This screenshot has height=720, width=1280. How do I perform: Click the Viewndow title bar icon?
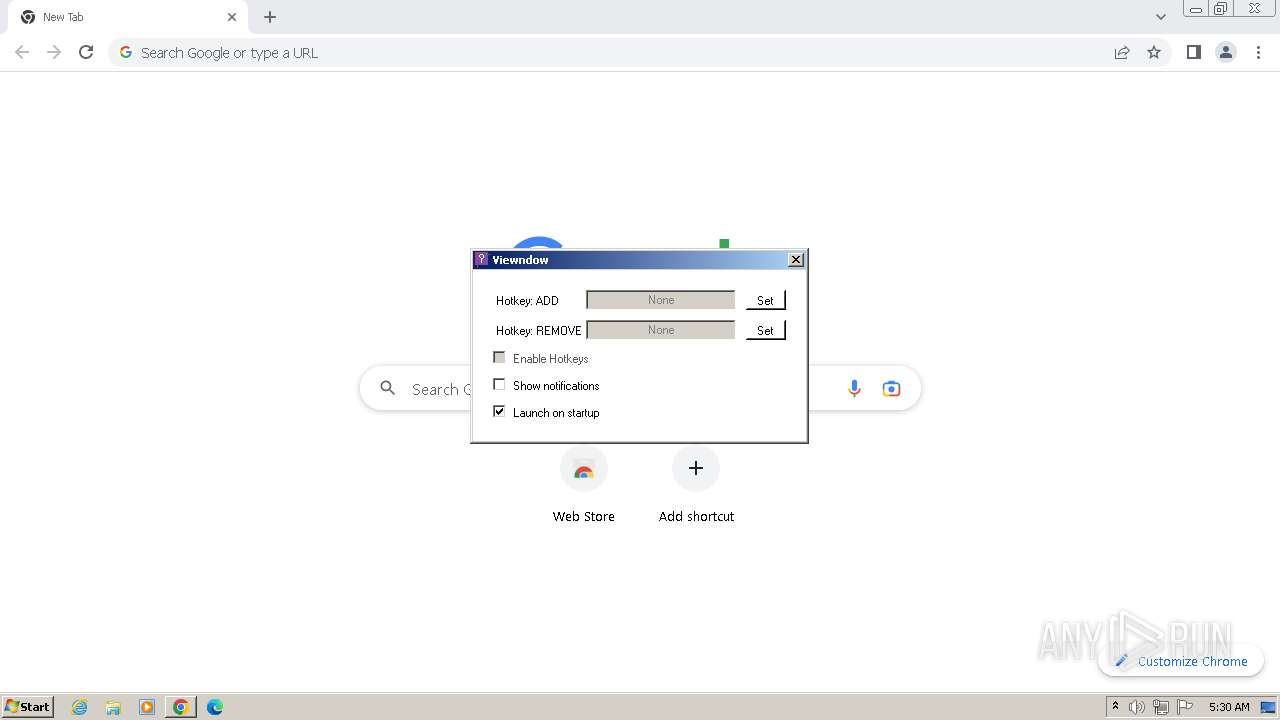tap(482, 260)
